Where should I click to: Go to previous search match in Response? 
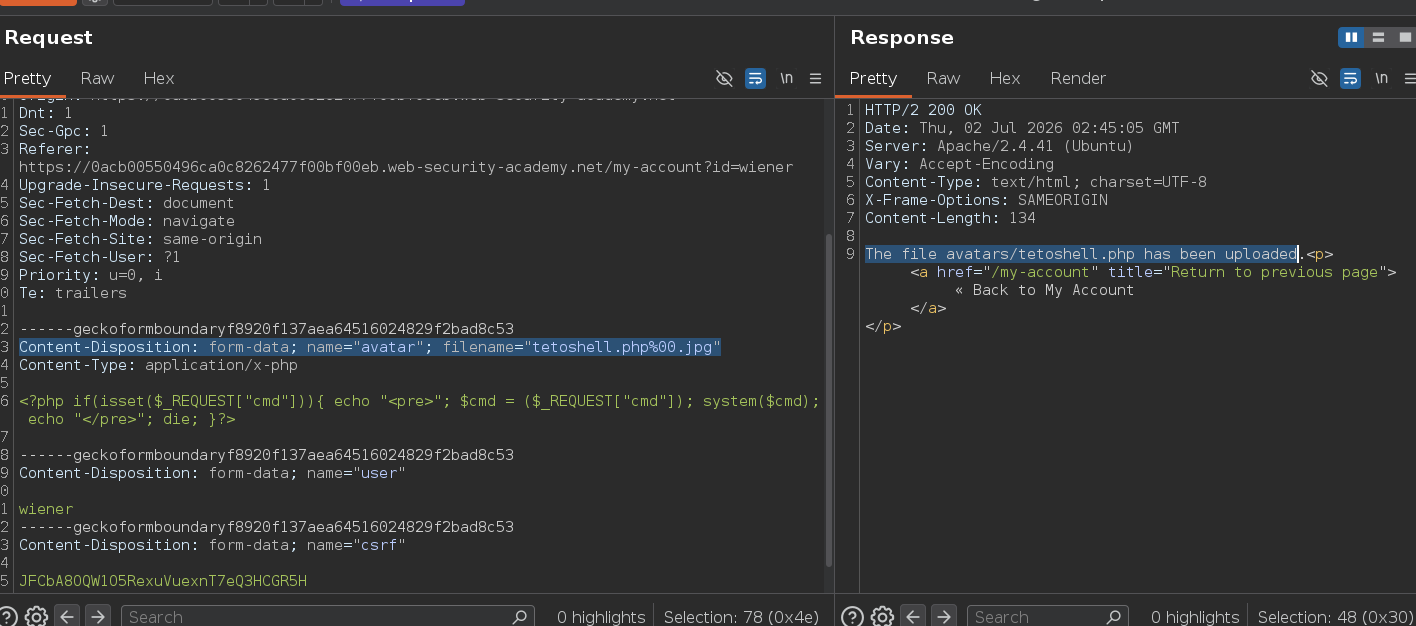point(912,616)
